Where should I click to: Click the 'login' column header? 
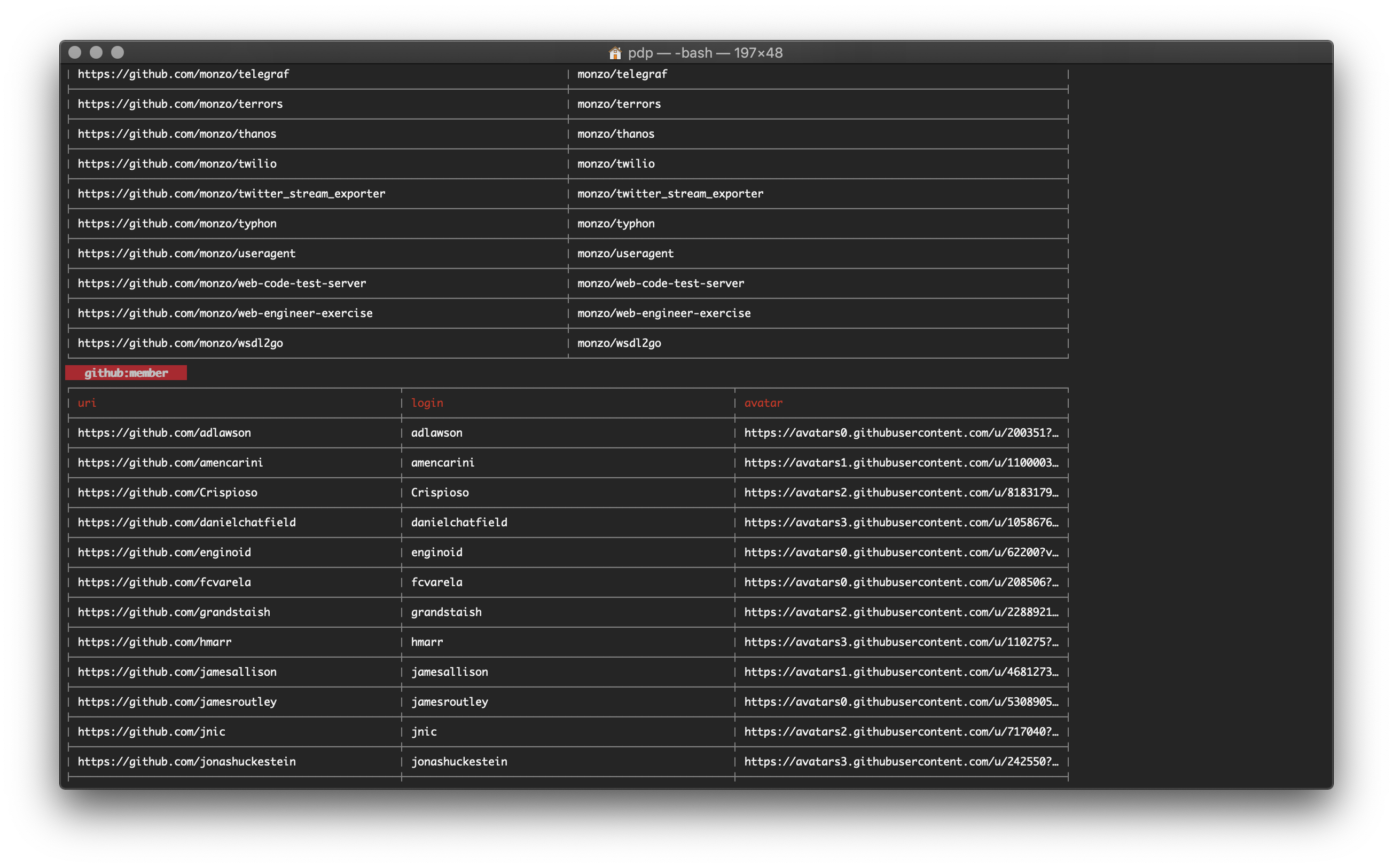click(x=427, y=403)
